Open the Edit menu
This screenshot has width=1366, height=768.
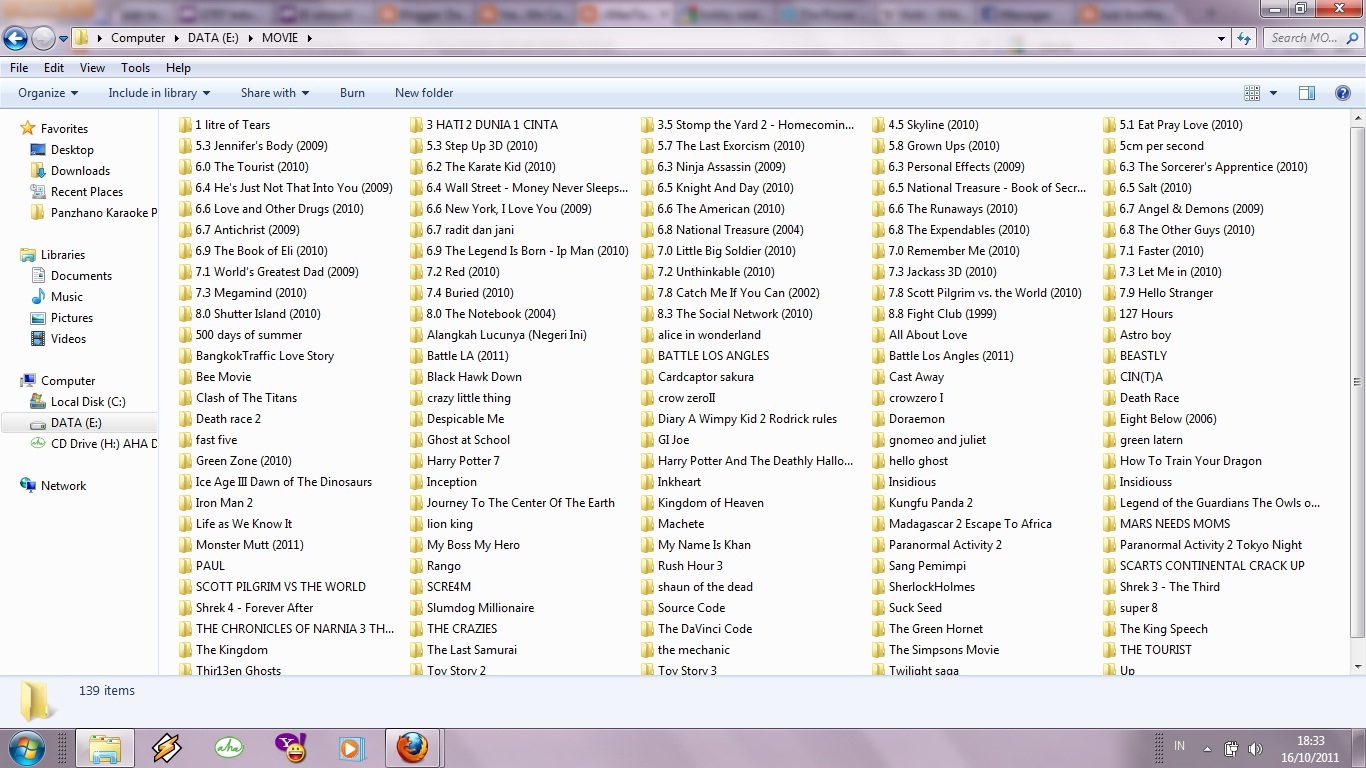click(54, 68)
